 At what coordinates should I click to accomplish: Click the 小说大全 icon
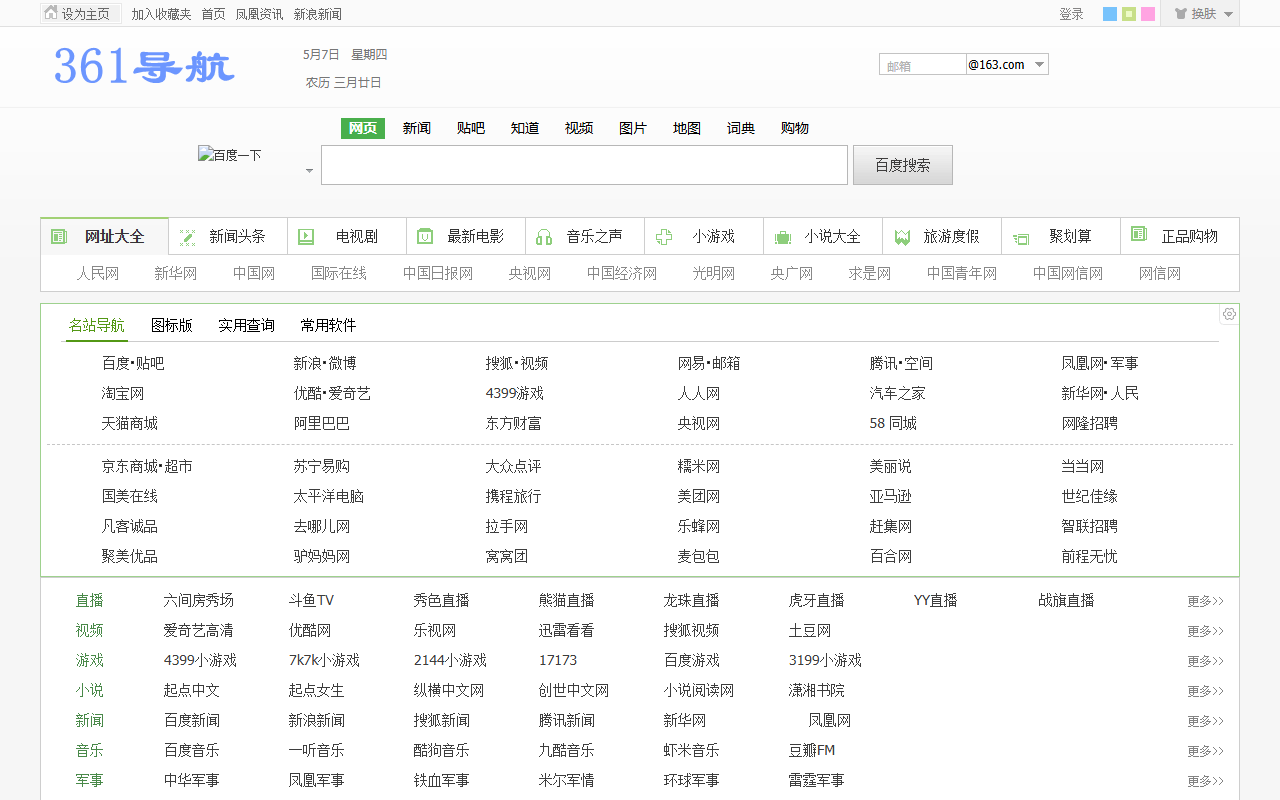click(783, 237)
